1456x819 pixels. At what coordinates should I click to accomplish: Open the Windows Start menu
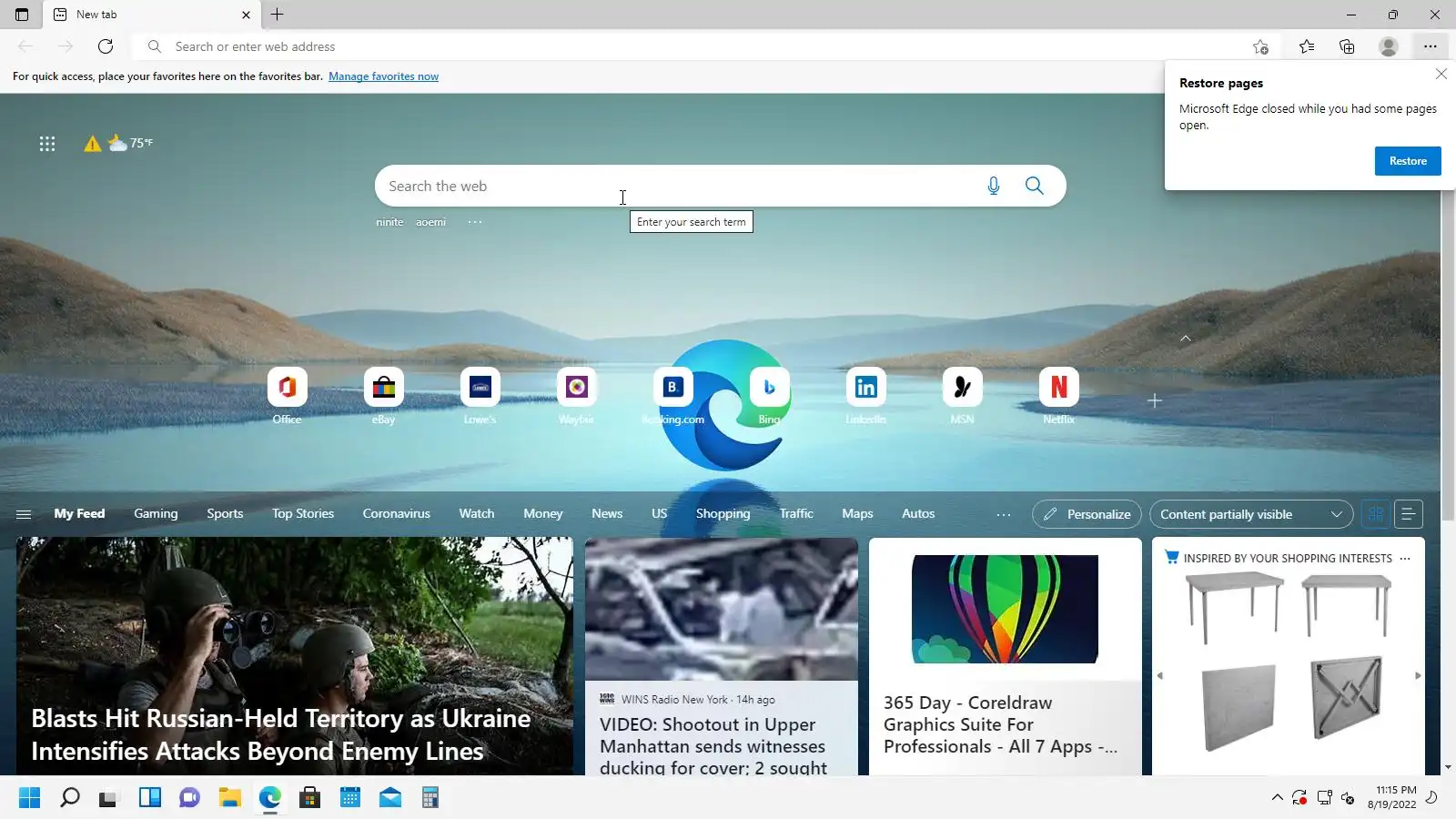point(29,798)
